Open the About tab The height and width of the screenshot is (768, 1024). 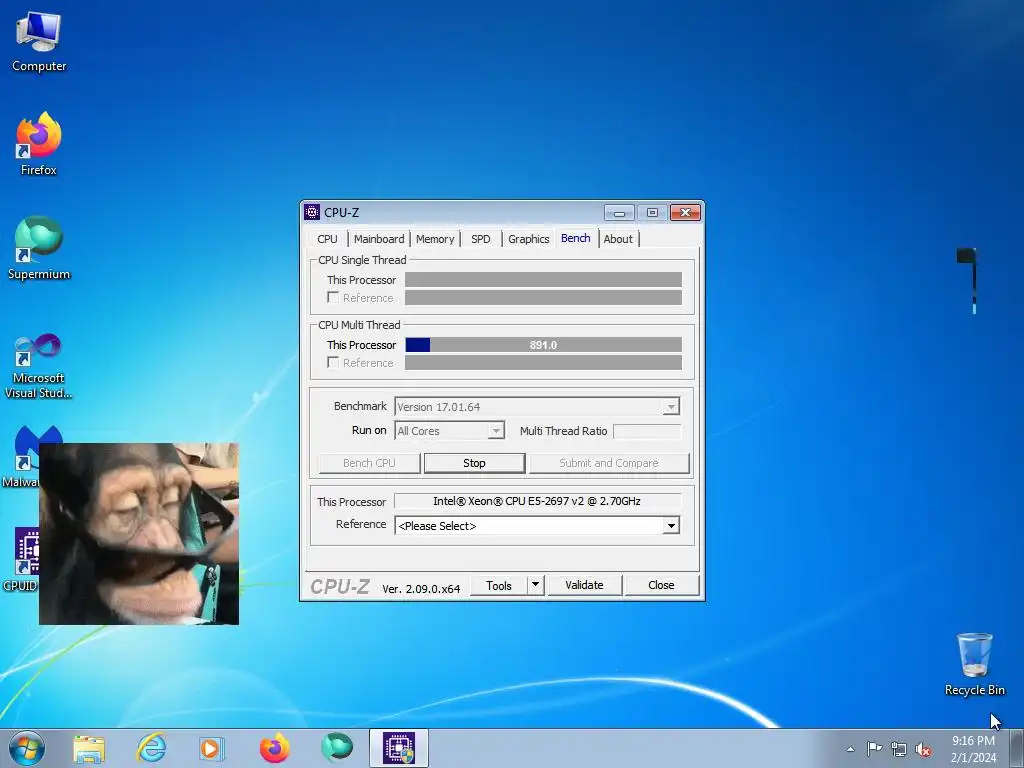point(618,239)
